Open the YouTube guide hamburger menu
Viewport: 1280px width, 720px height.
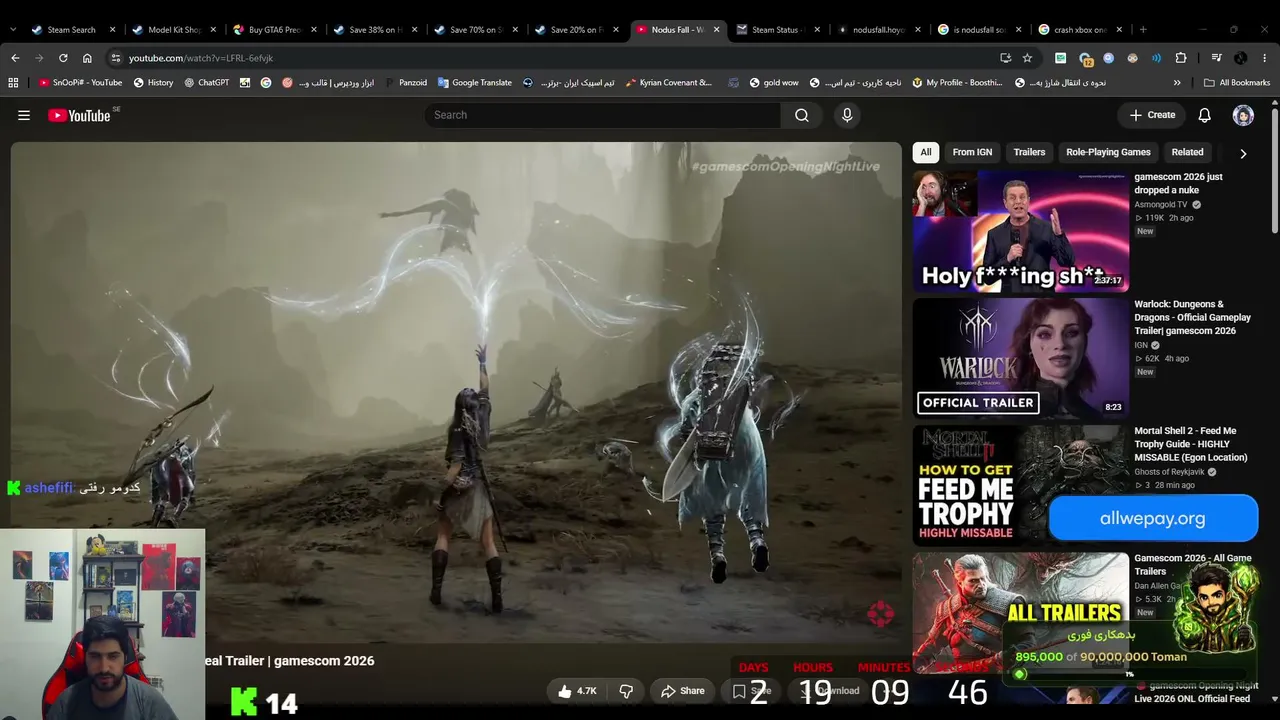tap(24, 115)
